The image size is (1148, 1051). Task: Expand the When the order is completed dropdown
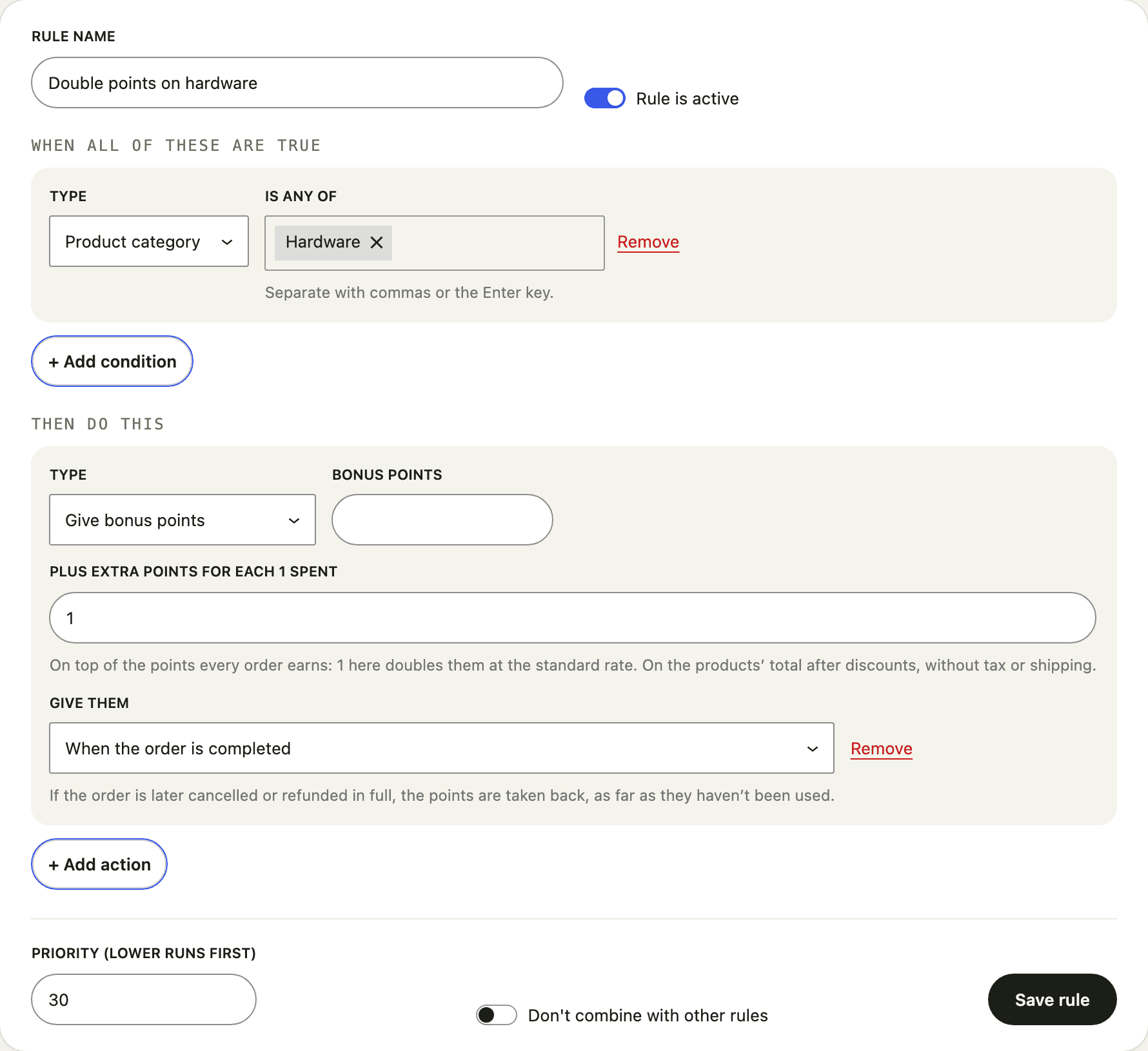click(442, 748)
